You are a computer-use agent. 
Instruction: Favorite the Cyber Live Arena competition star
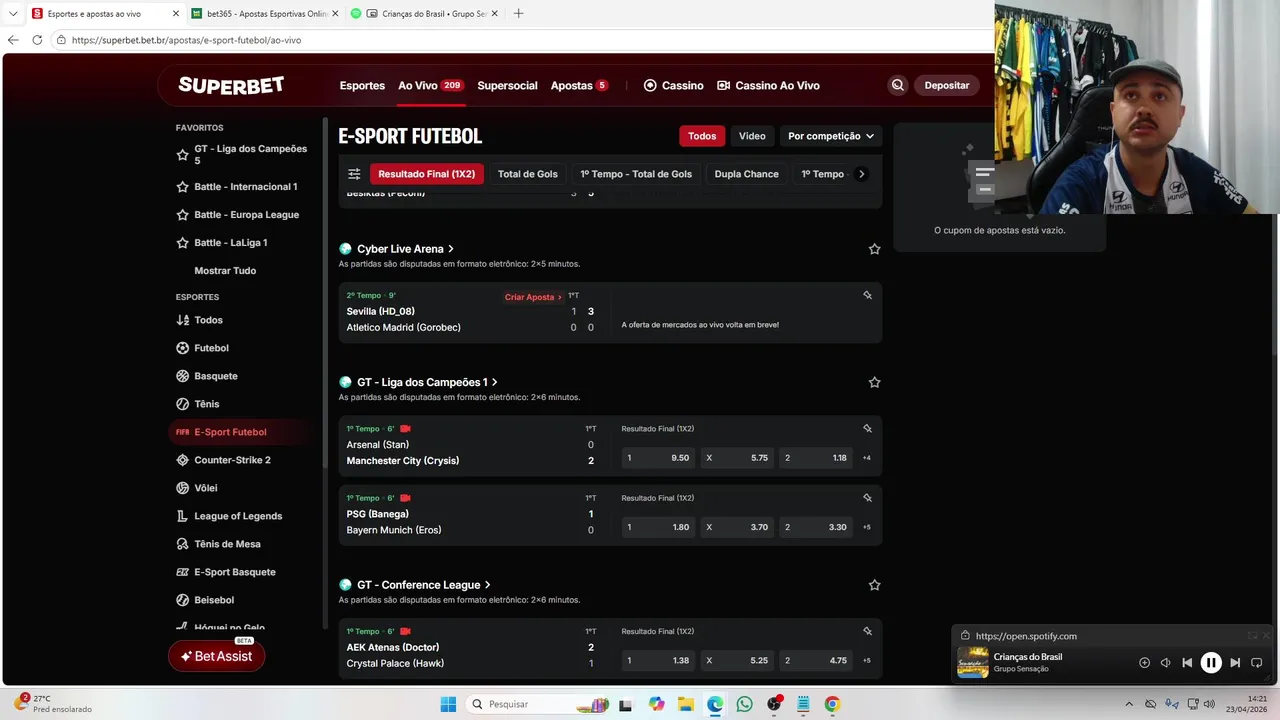pos(874,249)
